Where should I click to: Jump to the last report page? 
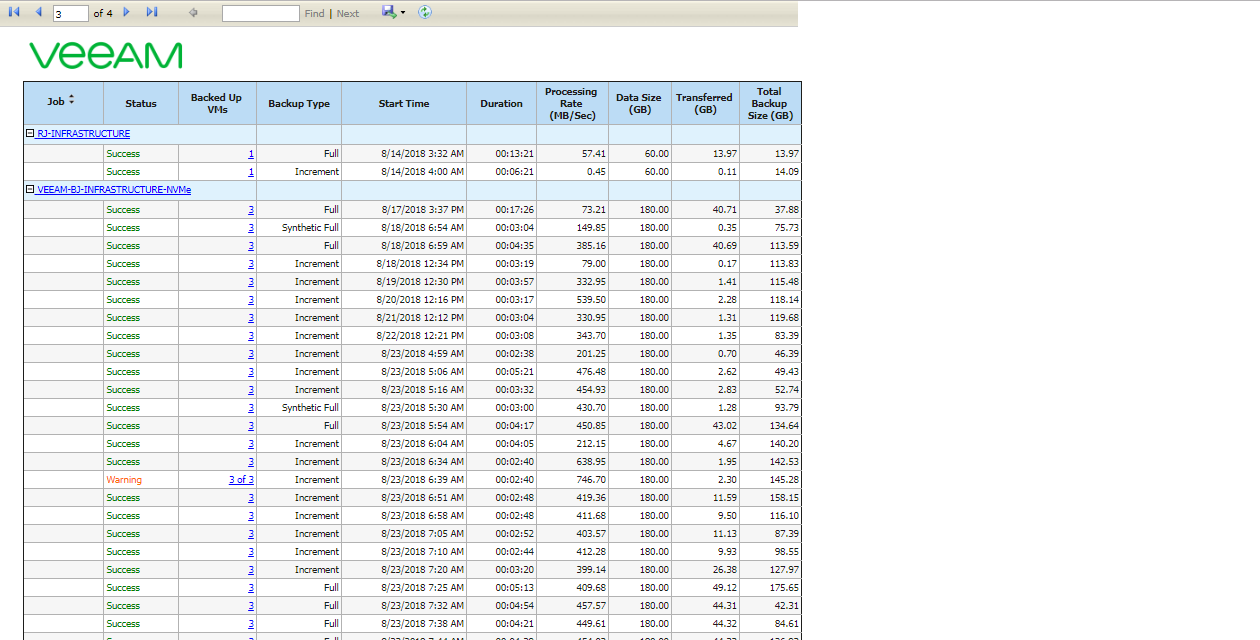coord(152,12)
